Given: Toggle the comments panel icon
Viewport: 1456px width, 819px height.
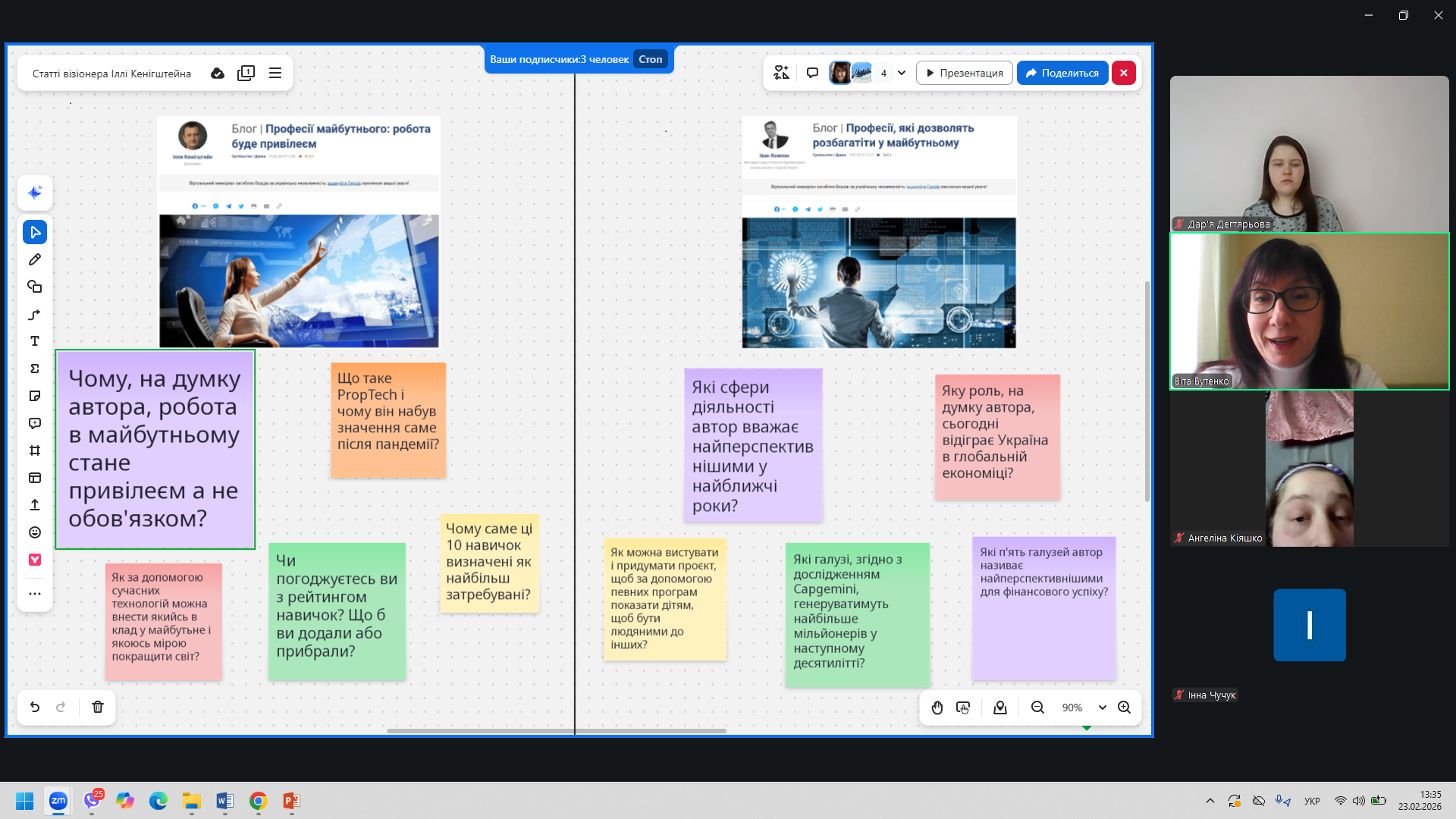Looking at the screenshot, I should [x=812, y=73].
